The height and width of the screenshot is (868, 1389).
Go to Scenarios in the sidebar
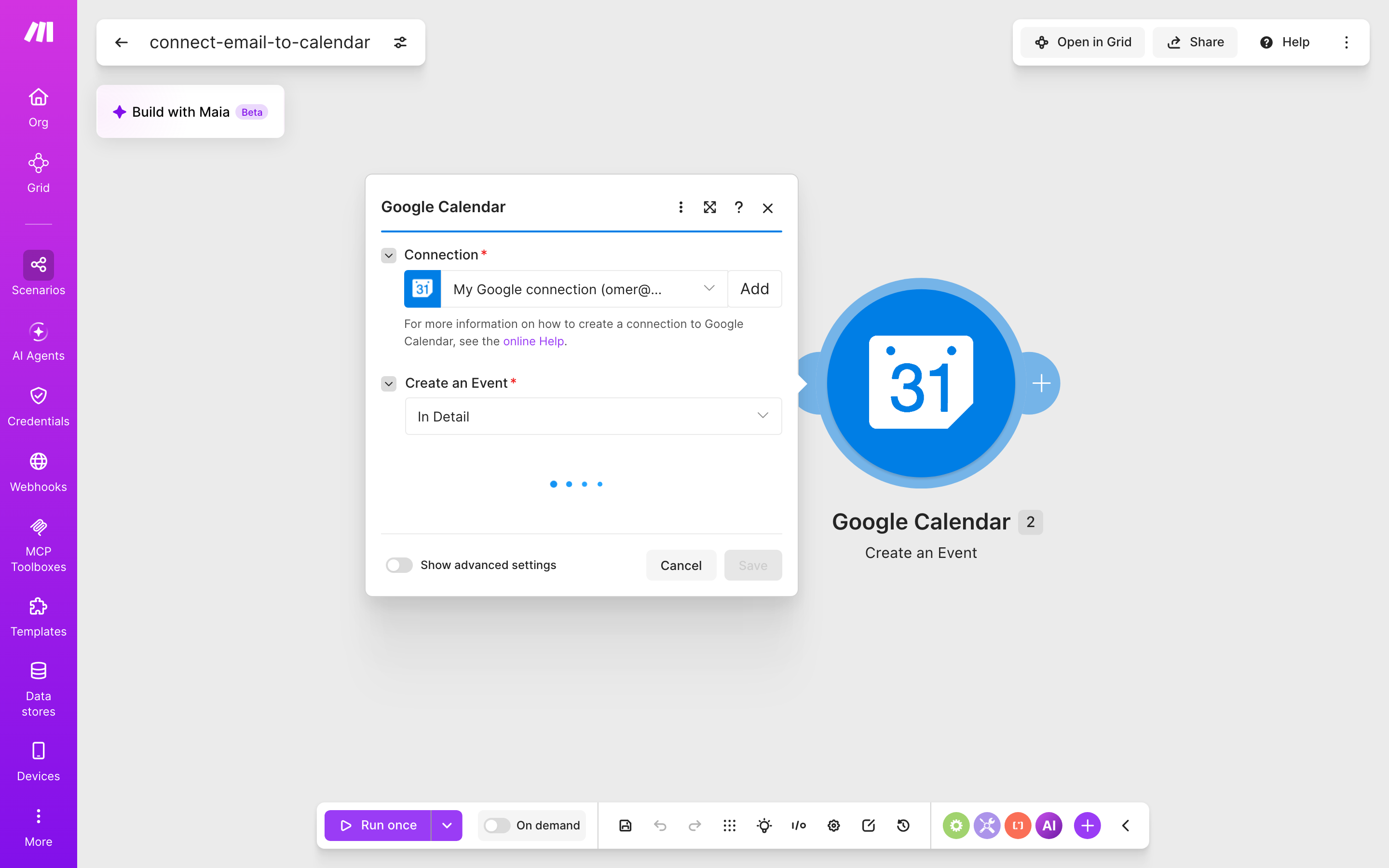(39, 273)
